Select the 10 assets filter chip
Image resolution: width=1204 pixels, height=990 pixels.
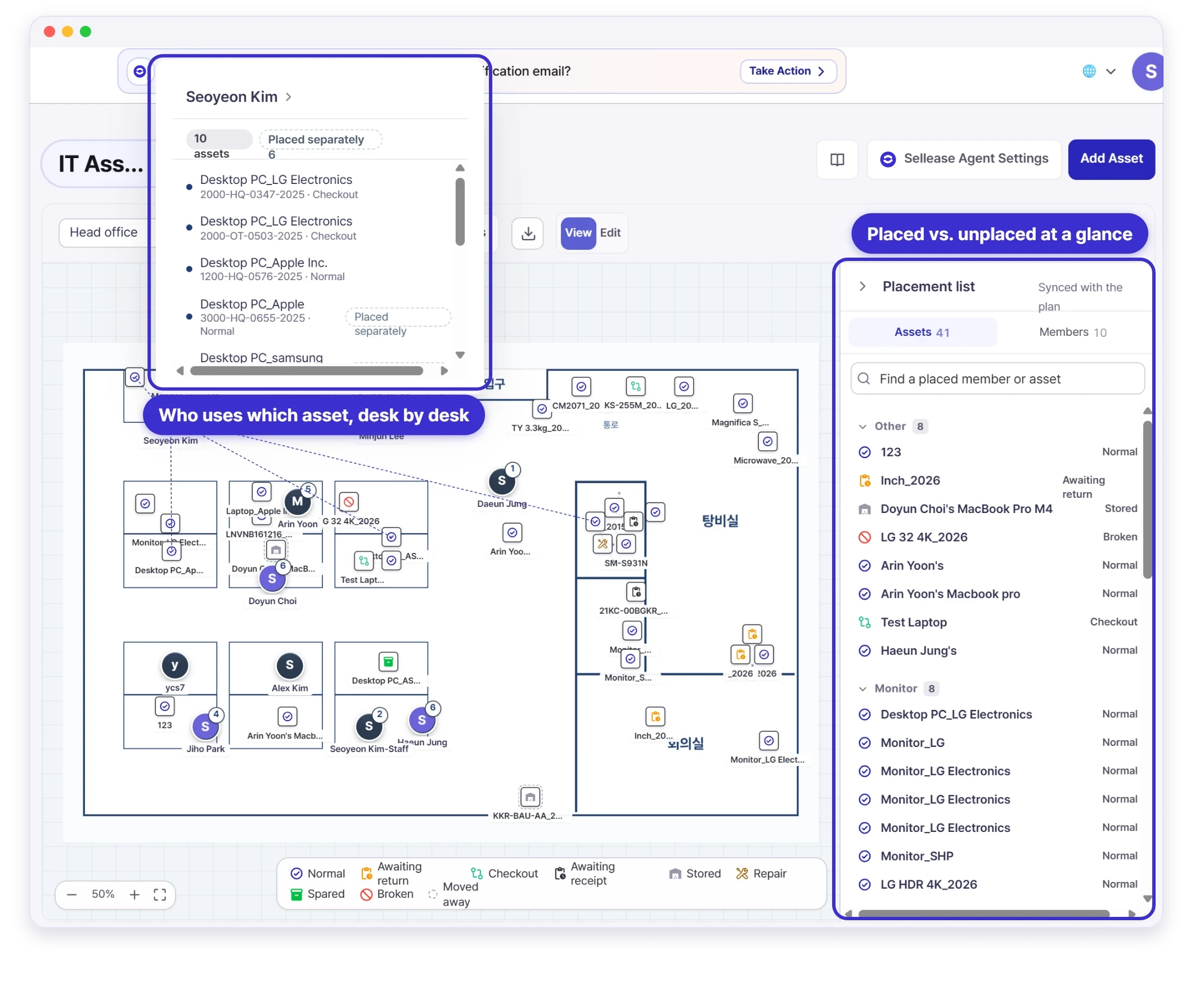click(219, 139)
